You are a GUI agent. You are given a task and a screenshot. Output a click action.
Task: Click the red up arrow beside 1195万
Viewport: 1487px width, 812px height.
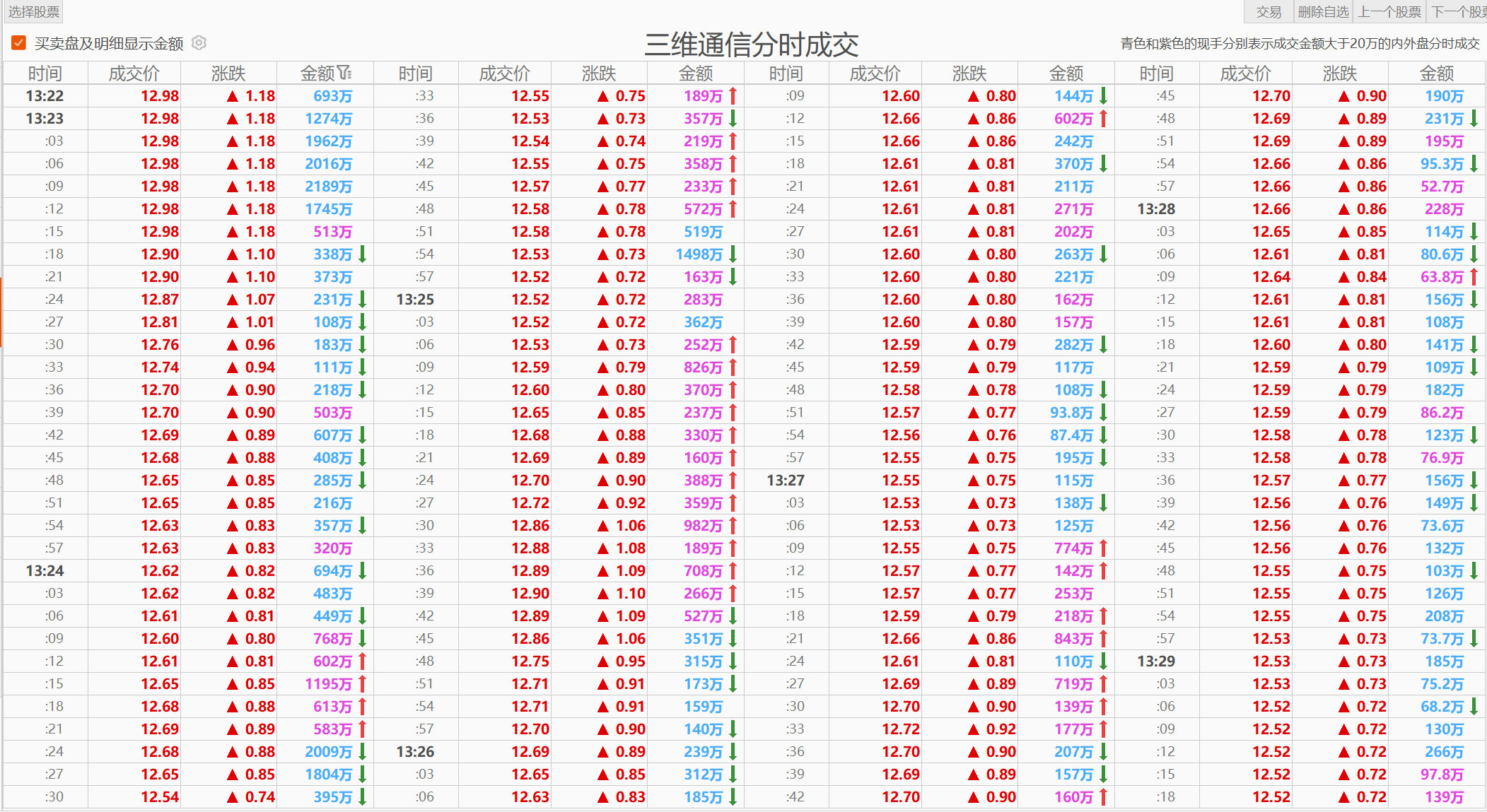[363, 683]
